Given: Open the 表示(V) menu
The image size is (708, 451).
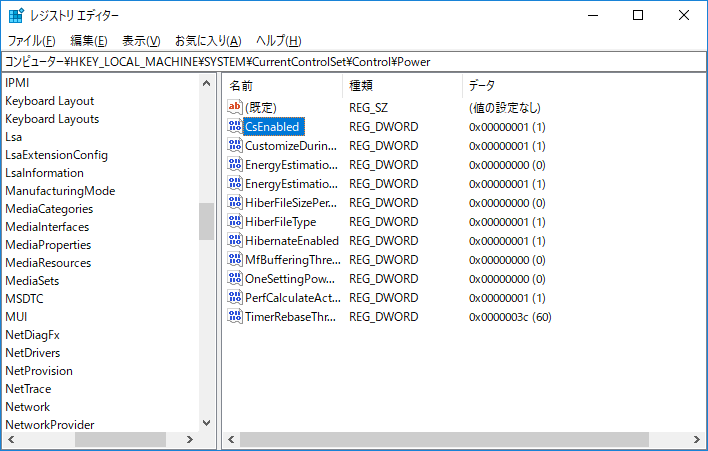Looking at the screenshot, I should tap(141, 41).
